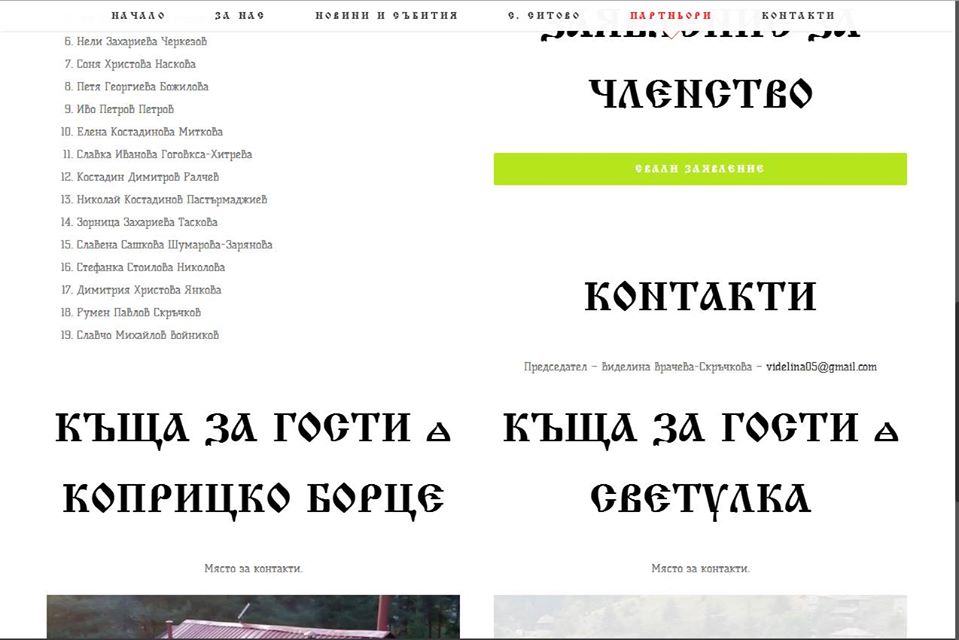959x640 pixels.
Task: Go to the ЗА НАС page
Action: (239, 15)
